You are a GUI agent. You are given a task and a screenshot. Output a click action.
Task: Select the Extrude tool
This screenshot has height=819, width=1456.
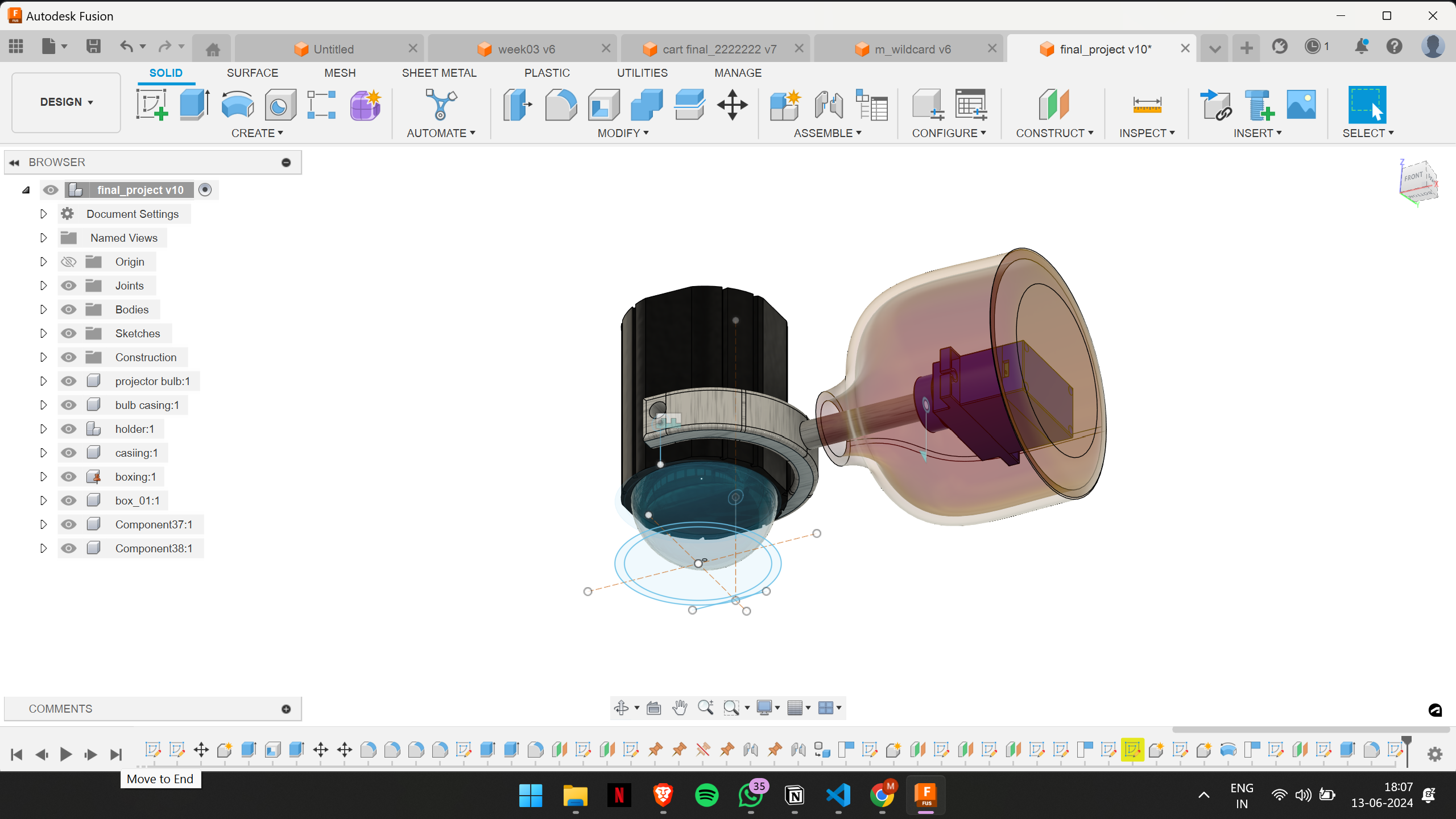click(x=195, y=105)
